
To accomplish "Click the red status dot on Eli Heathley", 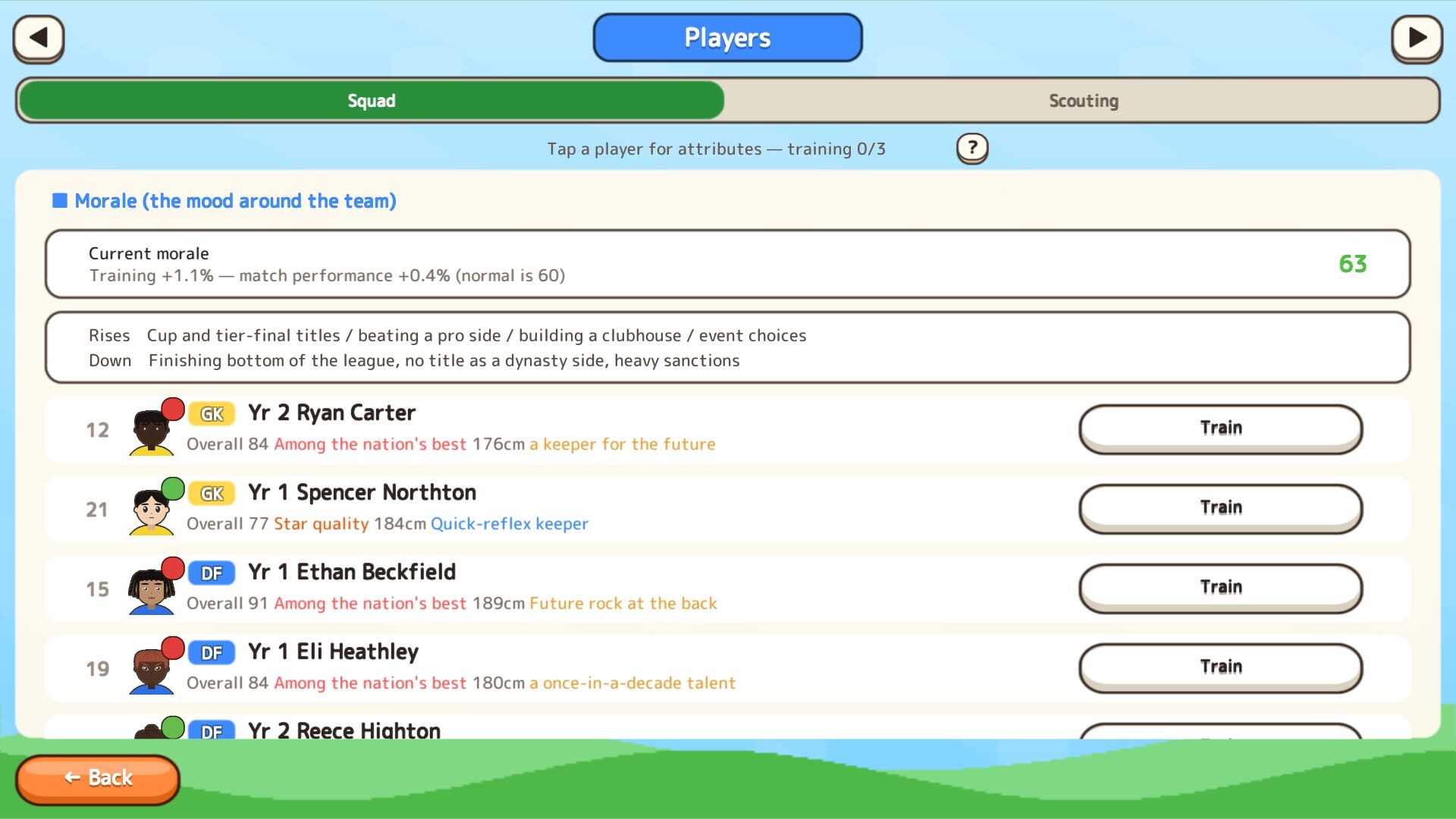I will (x=173, y=648).
